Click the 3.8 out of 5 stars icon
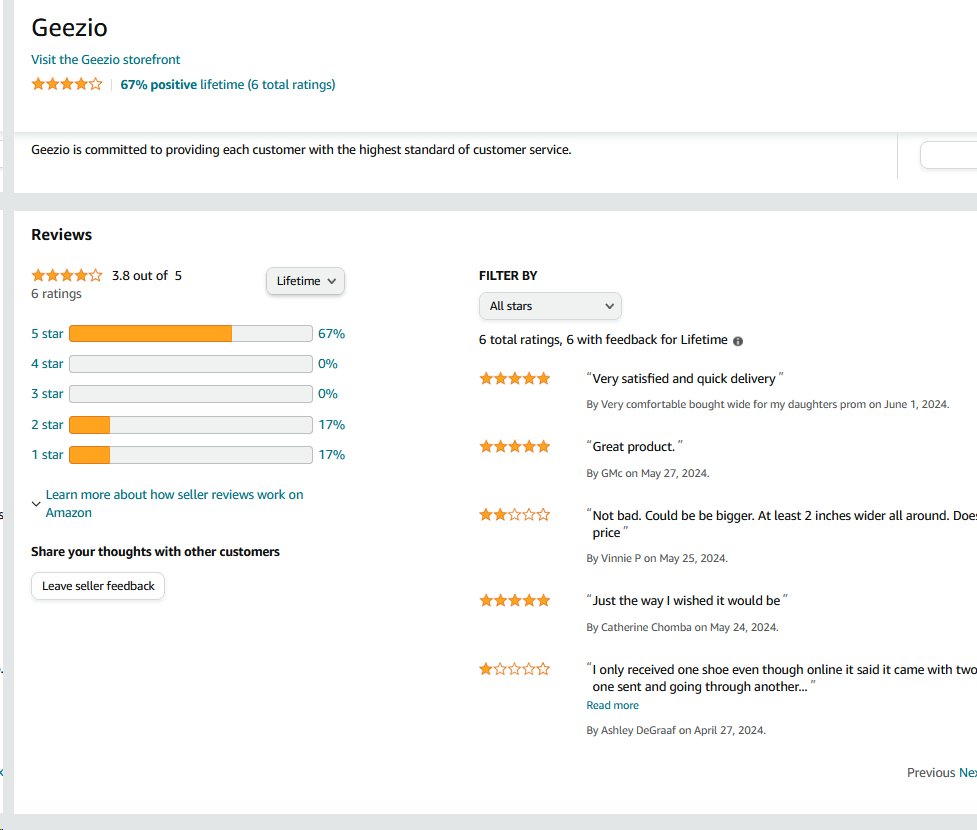 (x=67, y=276)
